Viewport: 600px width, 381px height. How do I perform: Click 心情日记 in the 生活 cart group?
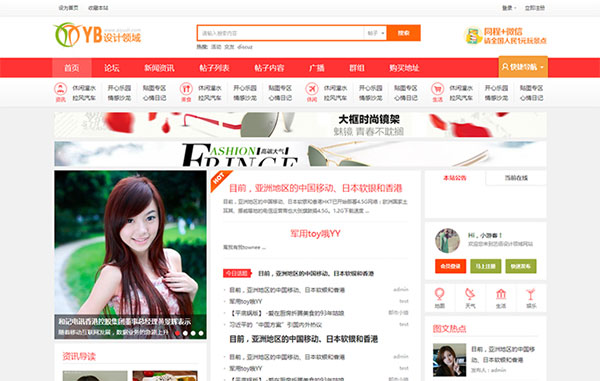[x=531, y=98]
